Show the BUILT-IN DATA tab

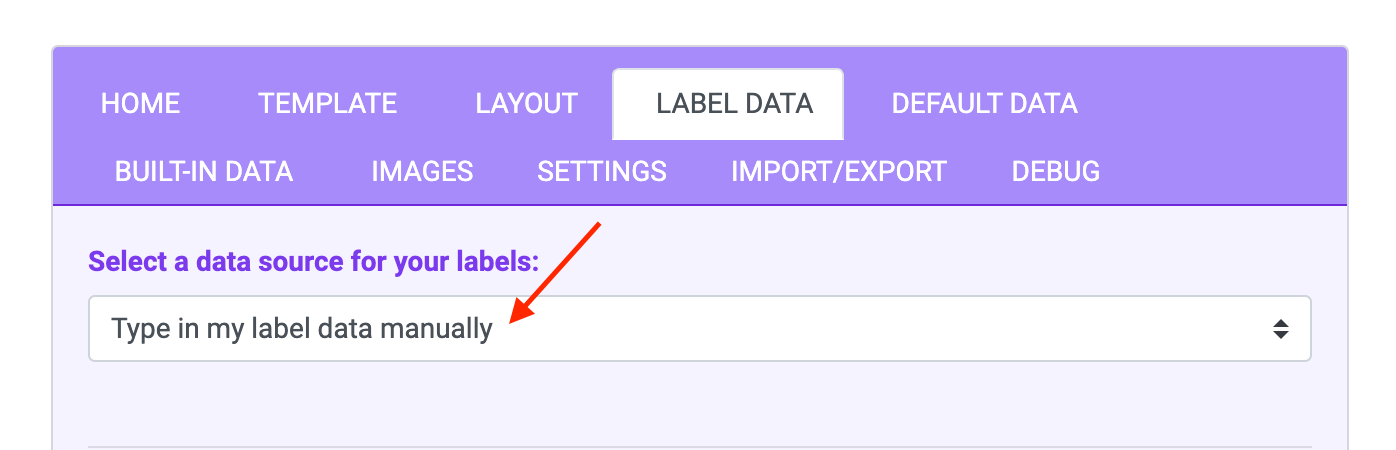[x=204, y=172]
